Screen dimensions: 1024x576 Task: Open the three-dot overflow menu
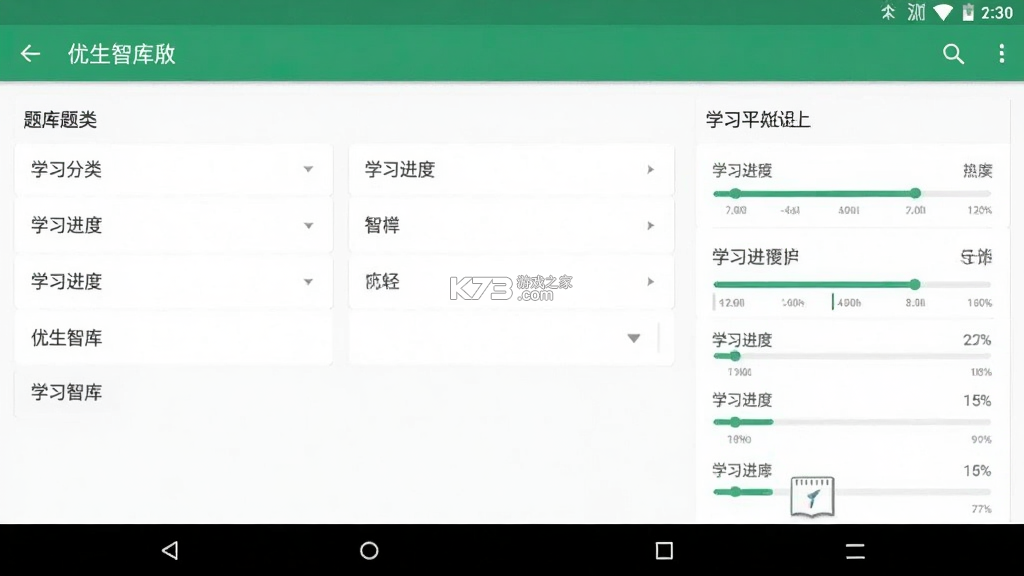click(x=1002, y=54)
